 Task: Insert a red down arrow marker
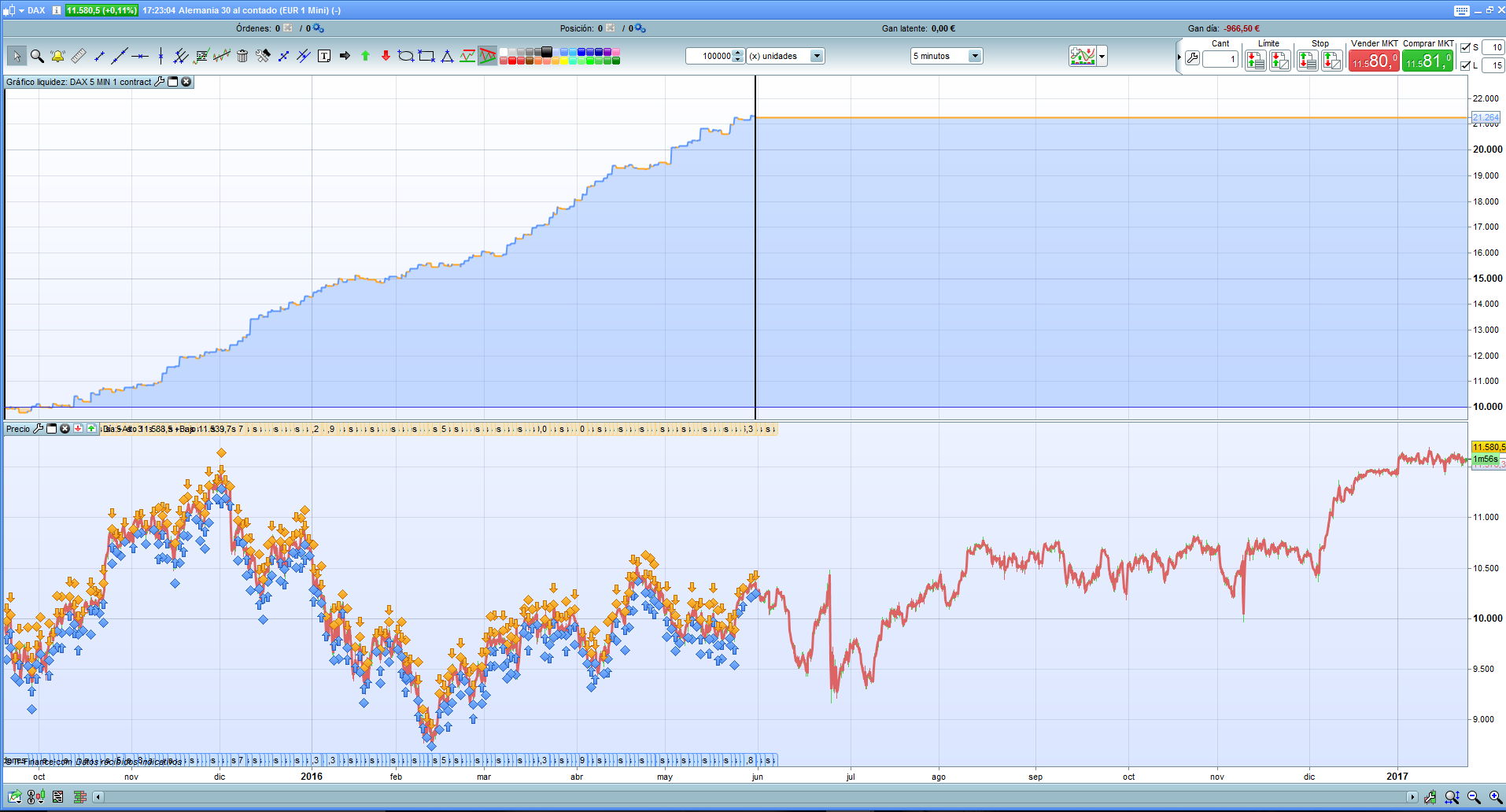click(386, 56)
